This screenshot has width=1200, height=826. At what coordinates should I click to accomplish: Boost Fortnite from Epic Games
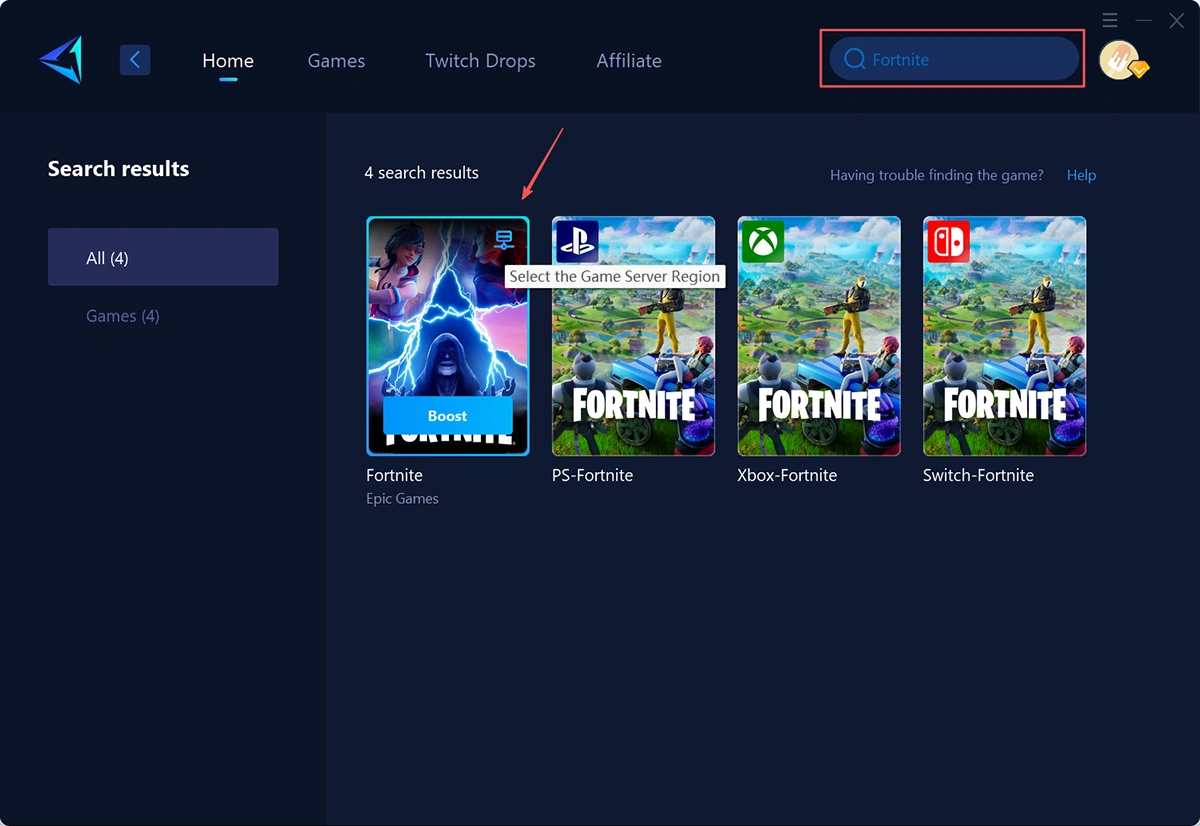(x=447, y=415)
